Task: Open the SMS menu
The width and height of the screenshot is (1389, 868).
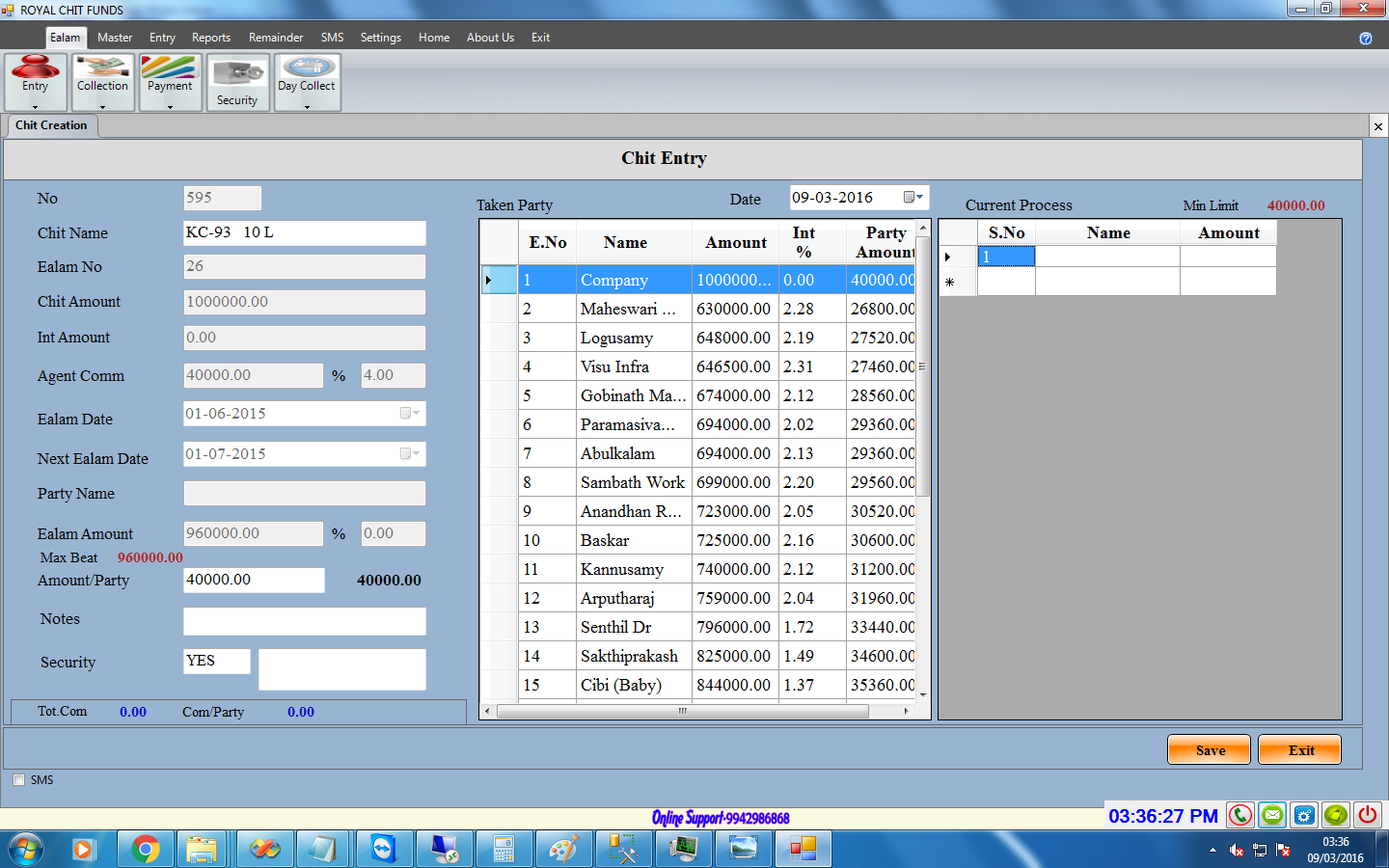Action: 333,38
